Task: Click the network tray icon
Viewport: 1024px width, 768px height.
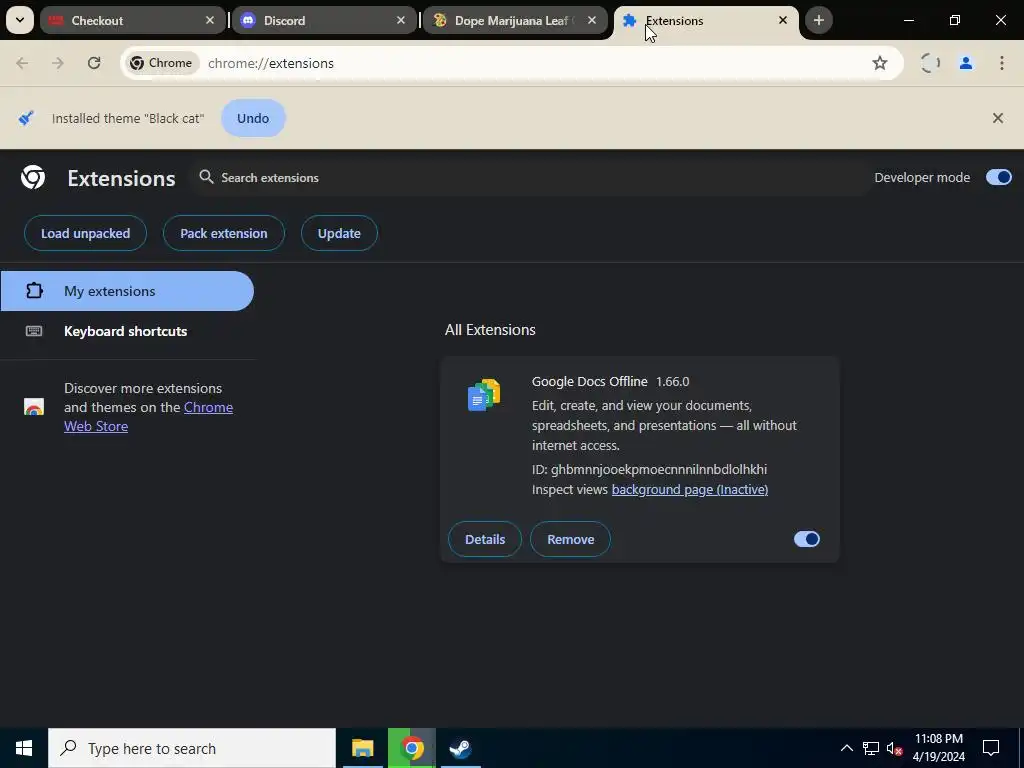Action: pyautogui.click(x=871, y=748)
